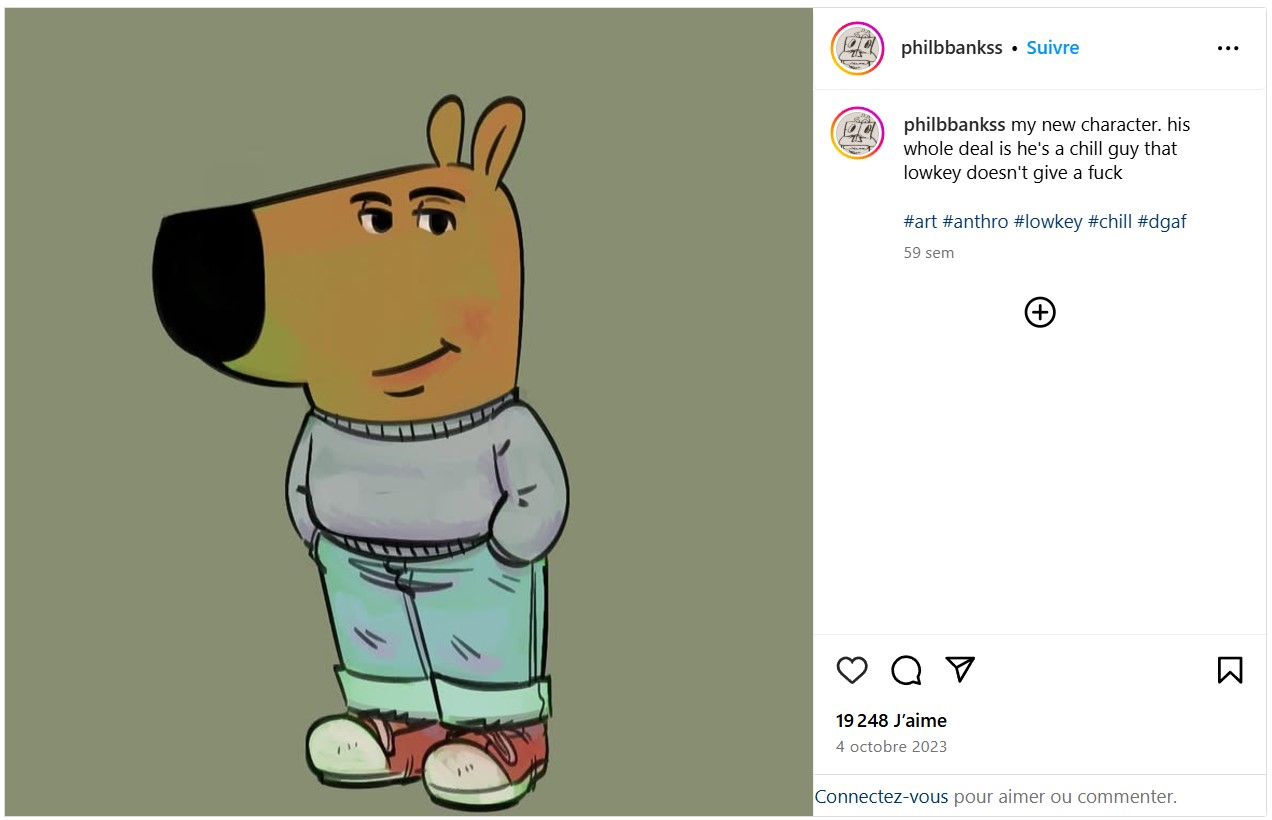Image resolution: width=1272 pixels, height=820 pixels.
Task: Follow philbbankss with the Suivre button
Action: point(1053,48)
